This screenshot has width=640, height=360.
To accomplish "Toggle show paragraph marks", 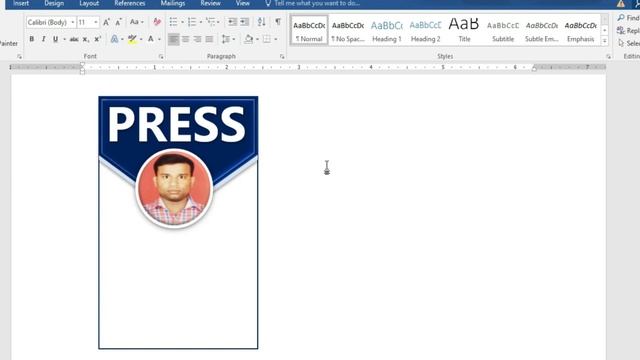I will [x=278, y=22].
